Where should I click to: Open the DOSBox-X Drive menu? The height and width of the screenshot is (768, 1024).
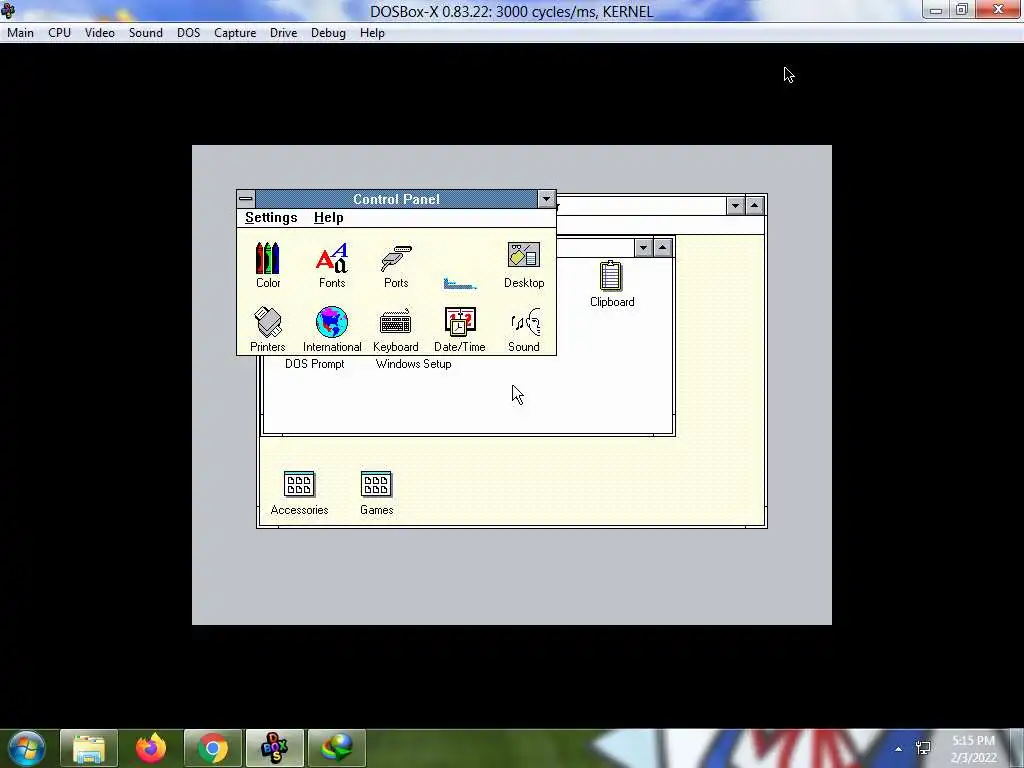(x=283, y=33)
